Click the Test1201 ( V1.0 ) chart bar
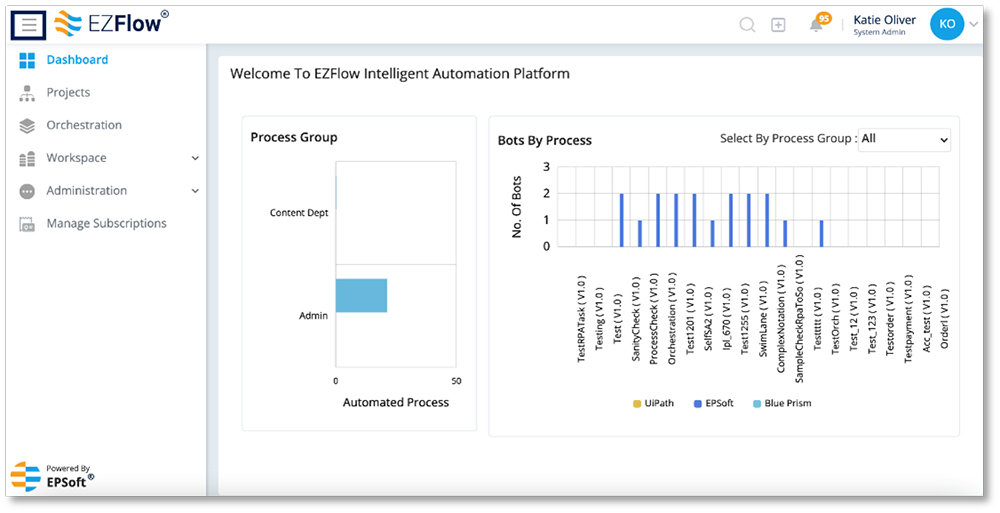 [x=694, y=219]
